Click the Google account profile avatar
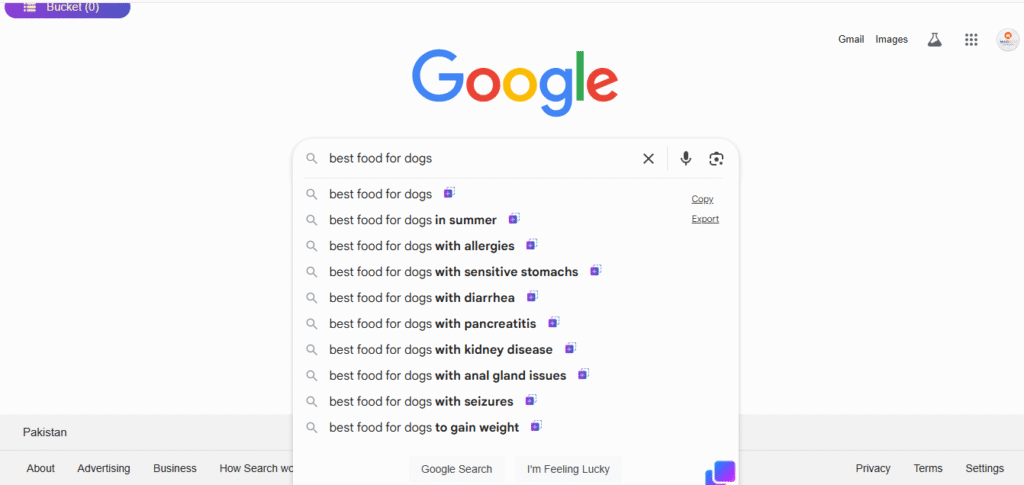 point(1007,40)
